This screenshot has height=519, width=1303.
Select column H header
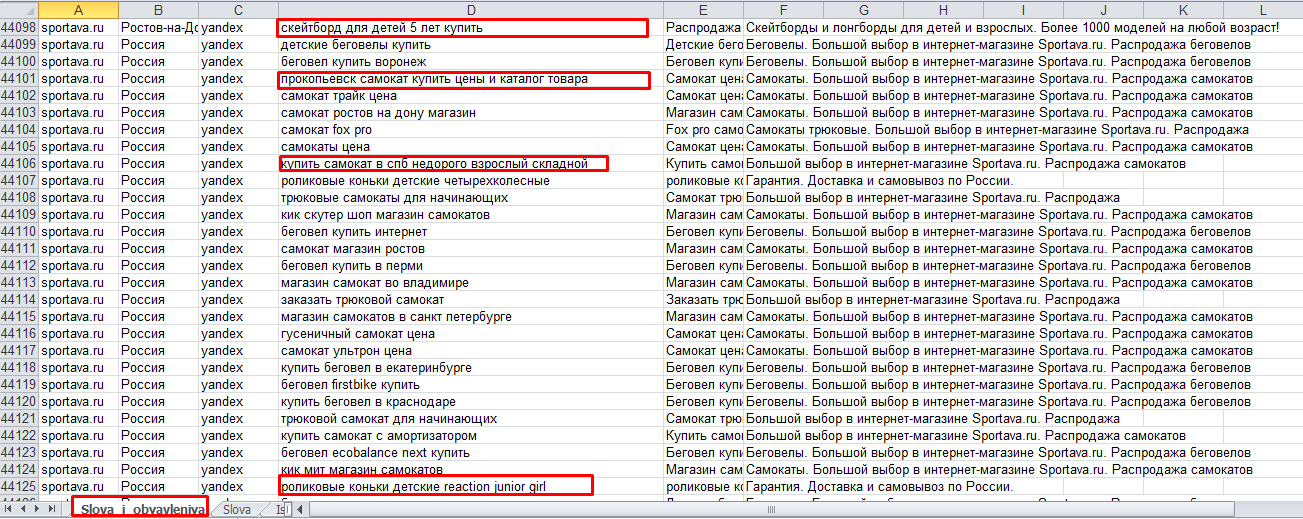click(943, 10)
